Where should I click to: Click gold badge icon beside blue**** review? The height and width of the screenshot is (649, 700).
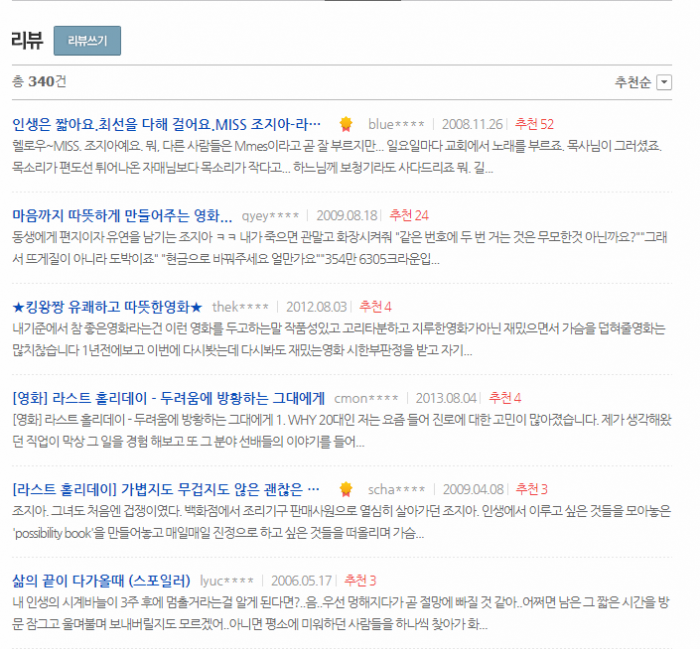point(346,124)
